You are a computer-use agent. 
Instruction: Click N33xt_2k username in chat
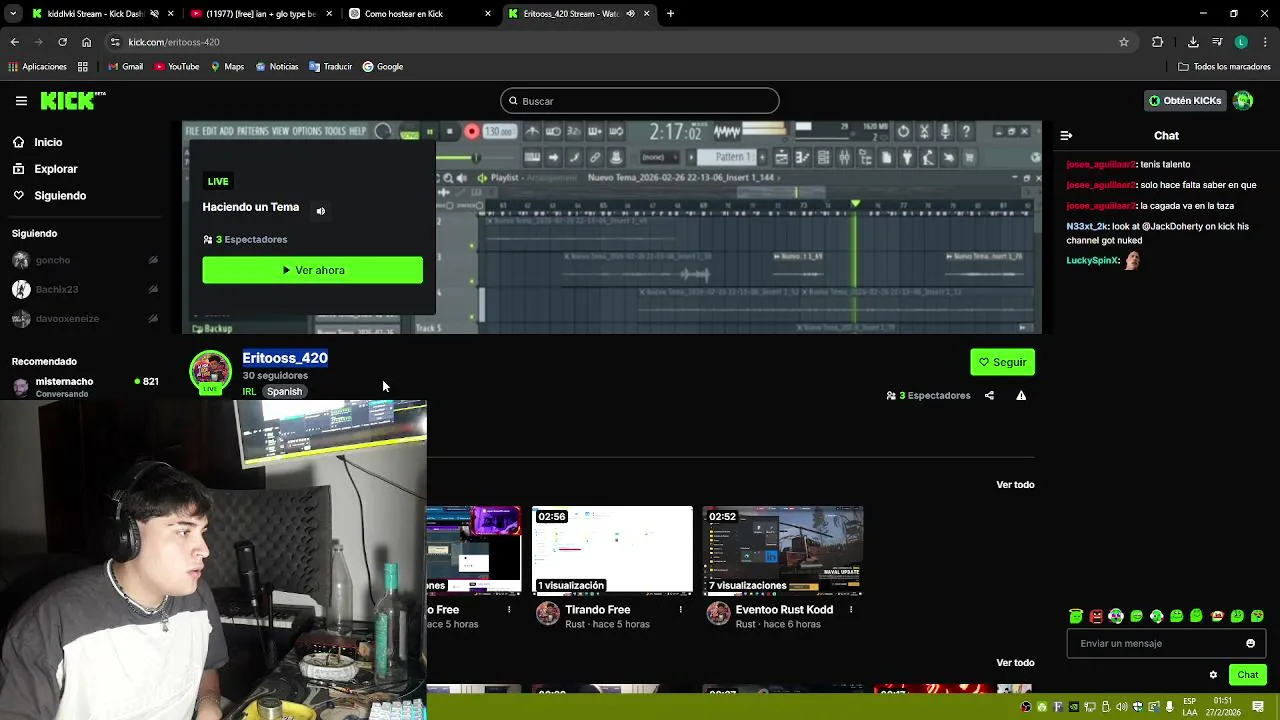1087,227
